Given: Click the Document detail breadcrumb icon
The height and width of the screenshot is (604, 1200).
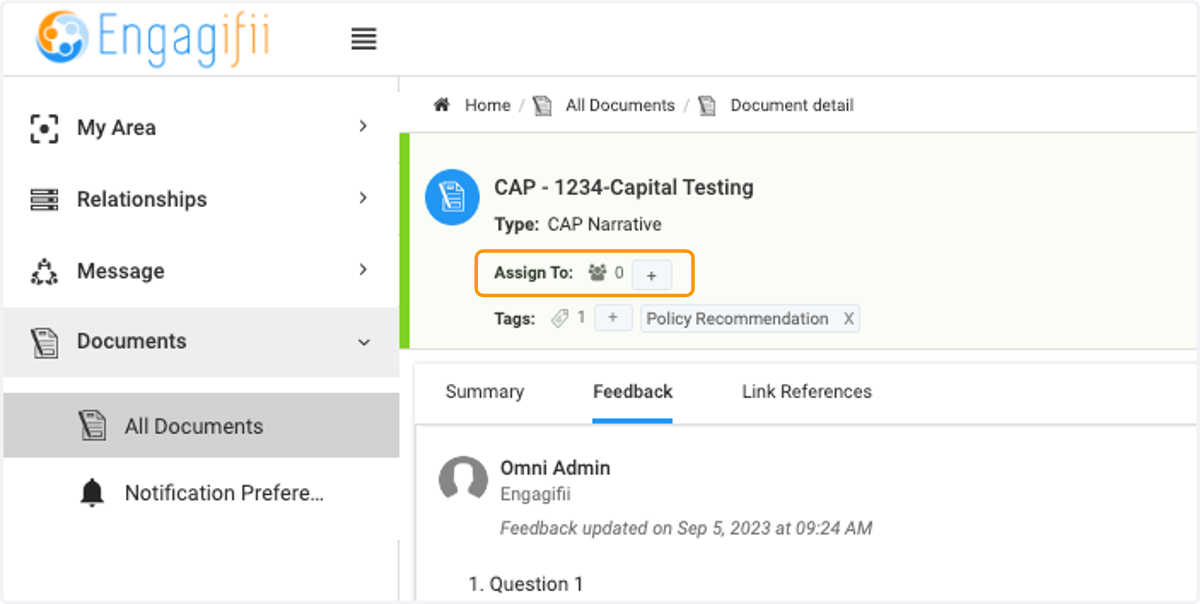Looking at the screenshot, I should pos(707,105).
